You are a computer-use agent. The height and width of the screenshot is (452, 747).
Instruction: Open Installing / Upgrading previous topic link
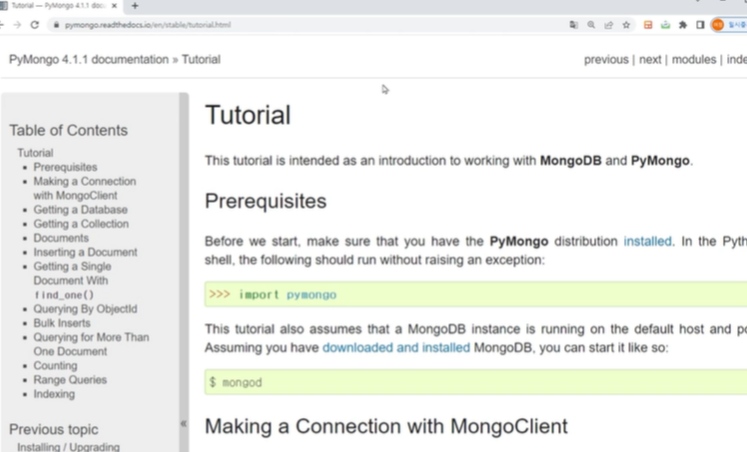[x=68, y=447]
